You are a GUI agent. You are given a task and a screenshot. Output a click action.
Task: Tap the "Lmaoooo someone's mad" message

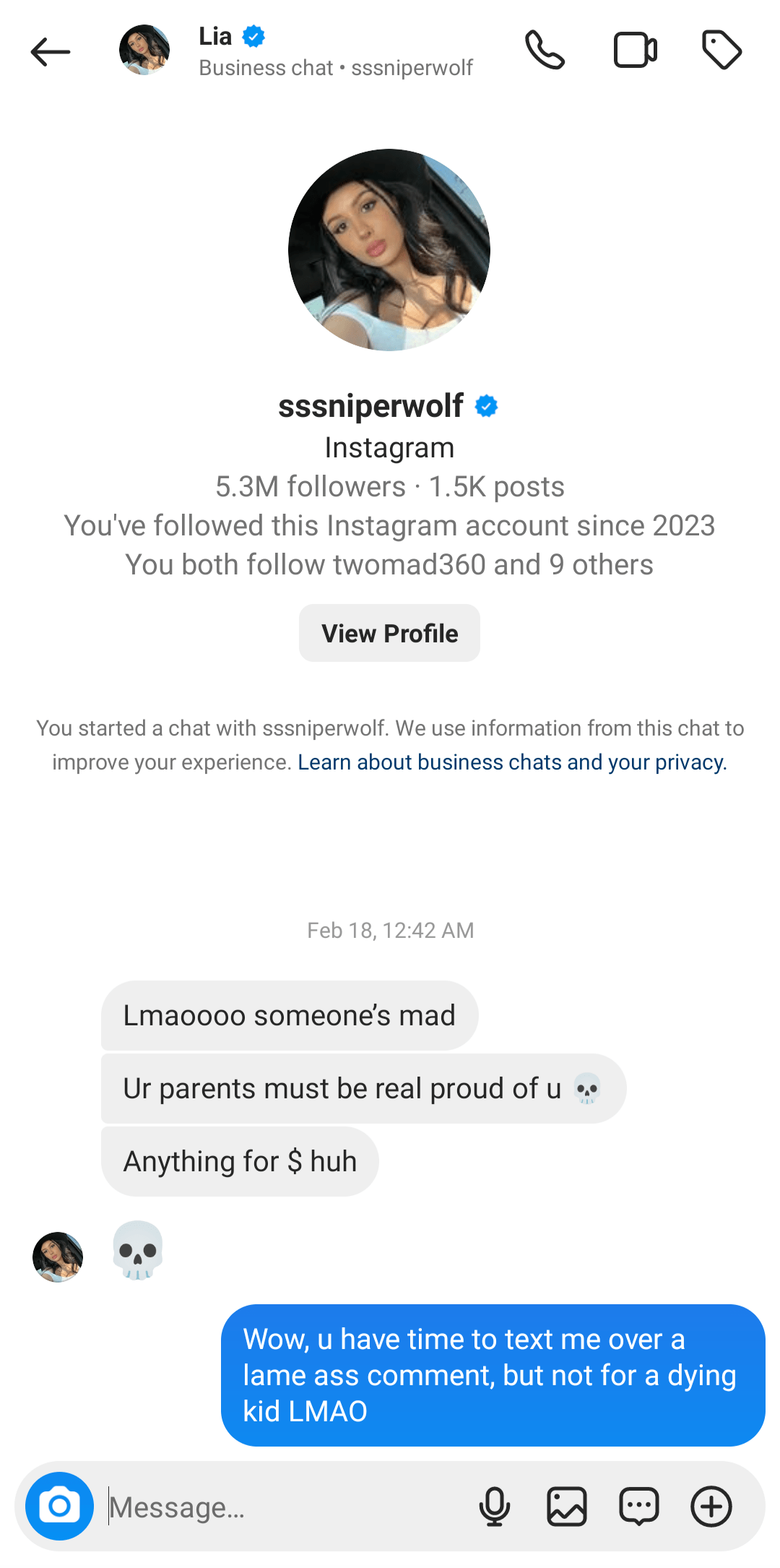(289, 1015)
